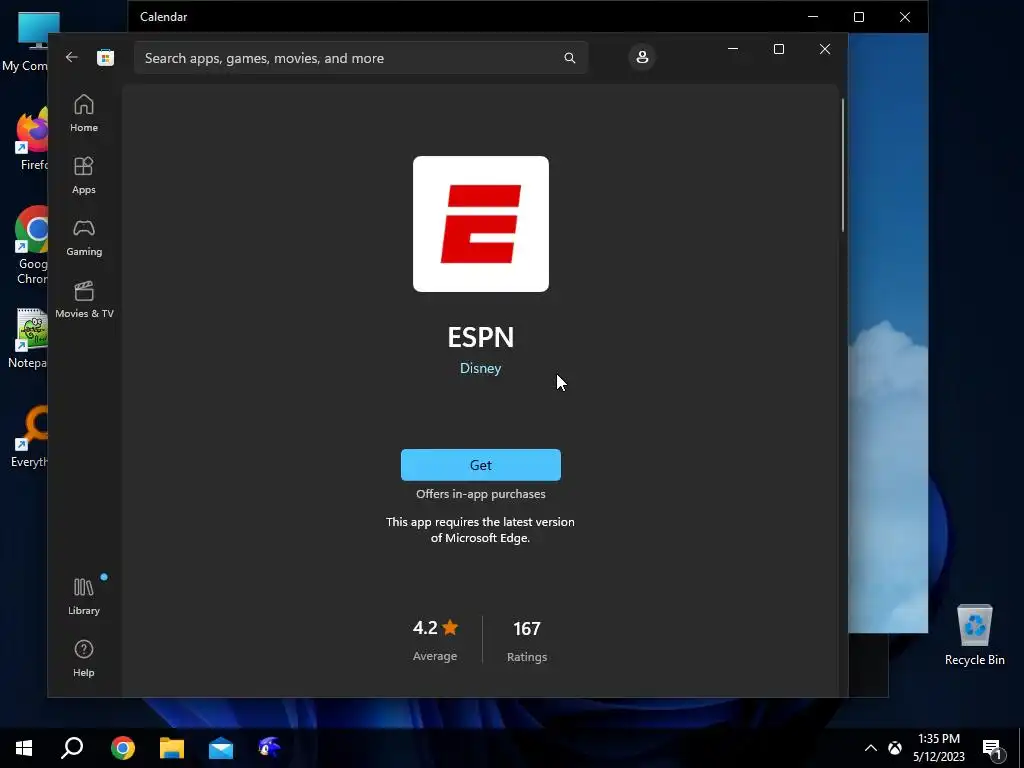Open the Gaming section in sidebar
1024x768 pixels.
[84, 238]
